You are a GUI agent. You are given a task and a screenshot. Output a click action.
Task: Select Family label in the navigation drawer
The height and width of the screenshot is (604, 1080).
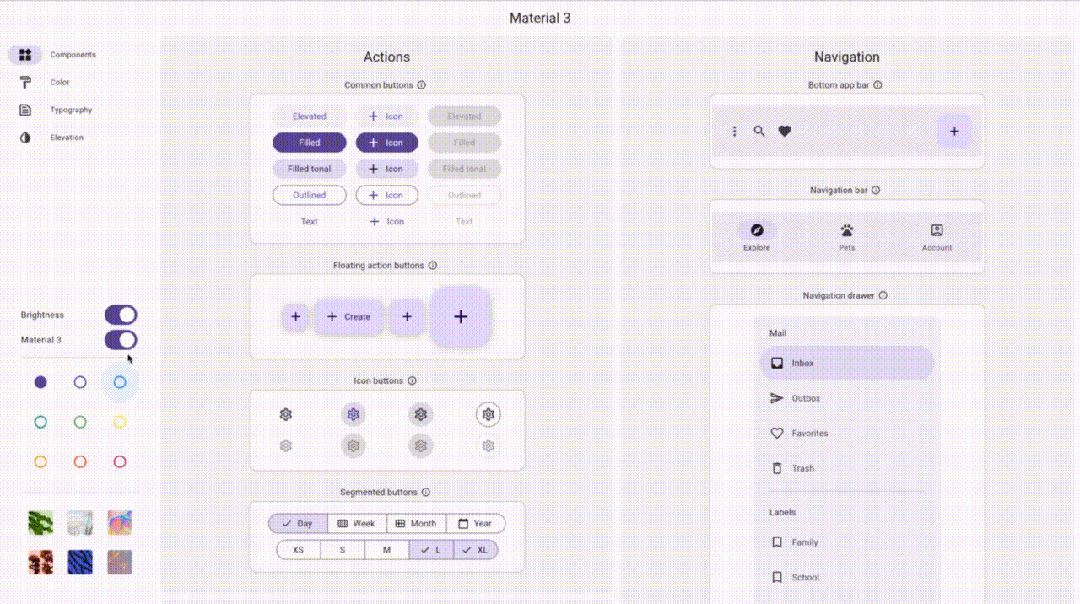click(847, 543)
